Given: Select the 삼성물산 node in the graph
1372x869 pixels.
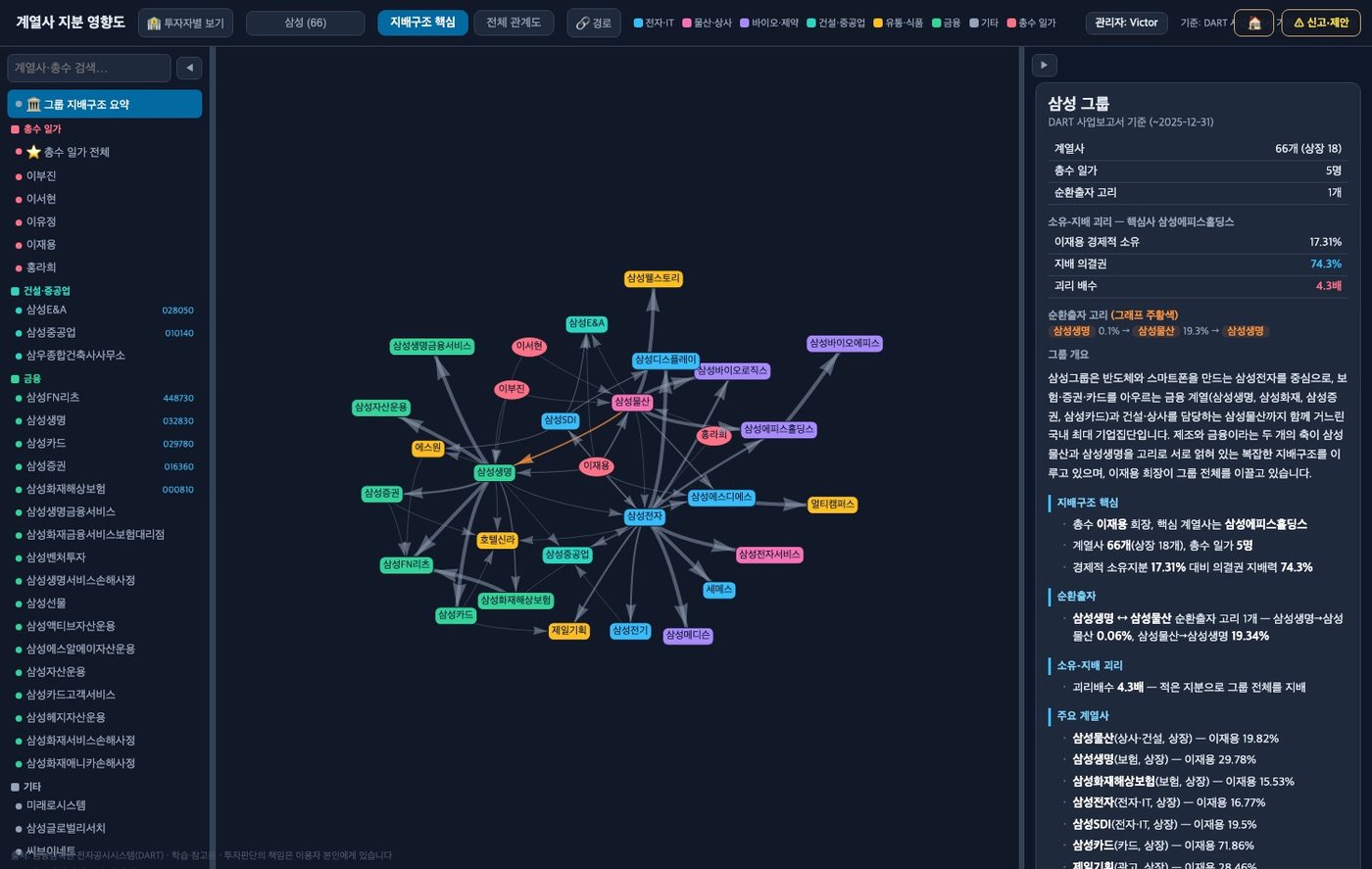Looking at the screenshot, I should (x=632, y=402).
